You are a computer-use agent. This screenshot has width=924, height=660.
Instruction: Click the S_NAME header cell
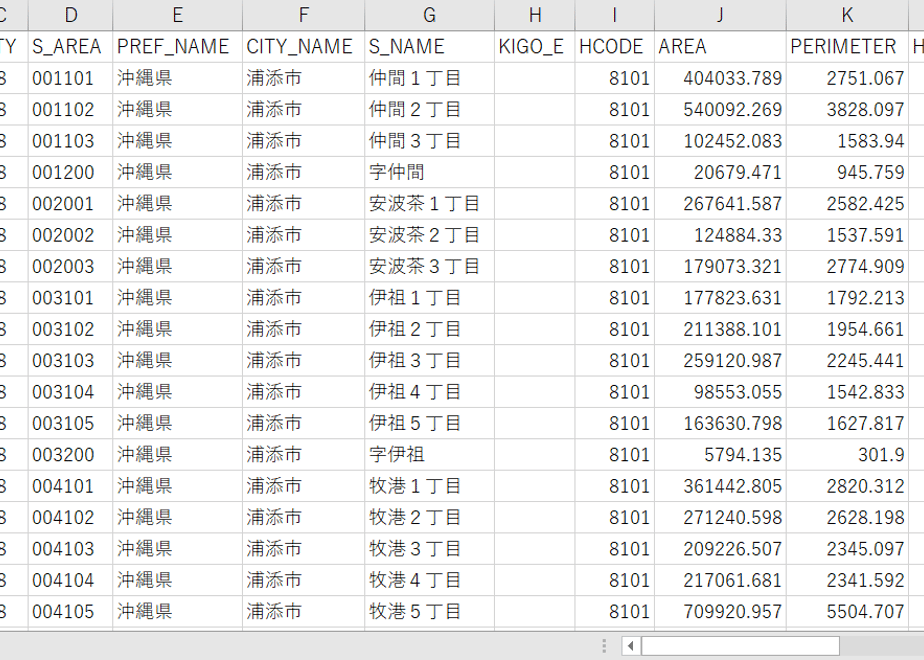[430, 47]
